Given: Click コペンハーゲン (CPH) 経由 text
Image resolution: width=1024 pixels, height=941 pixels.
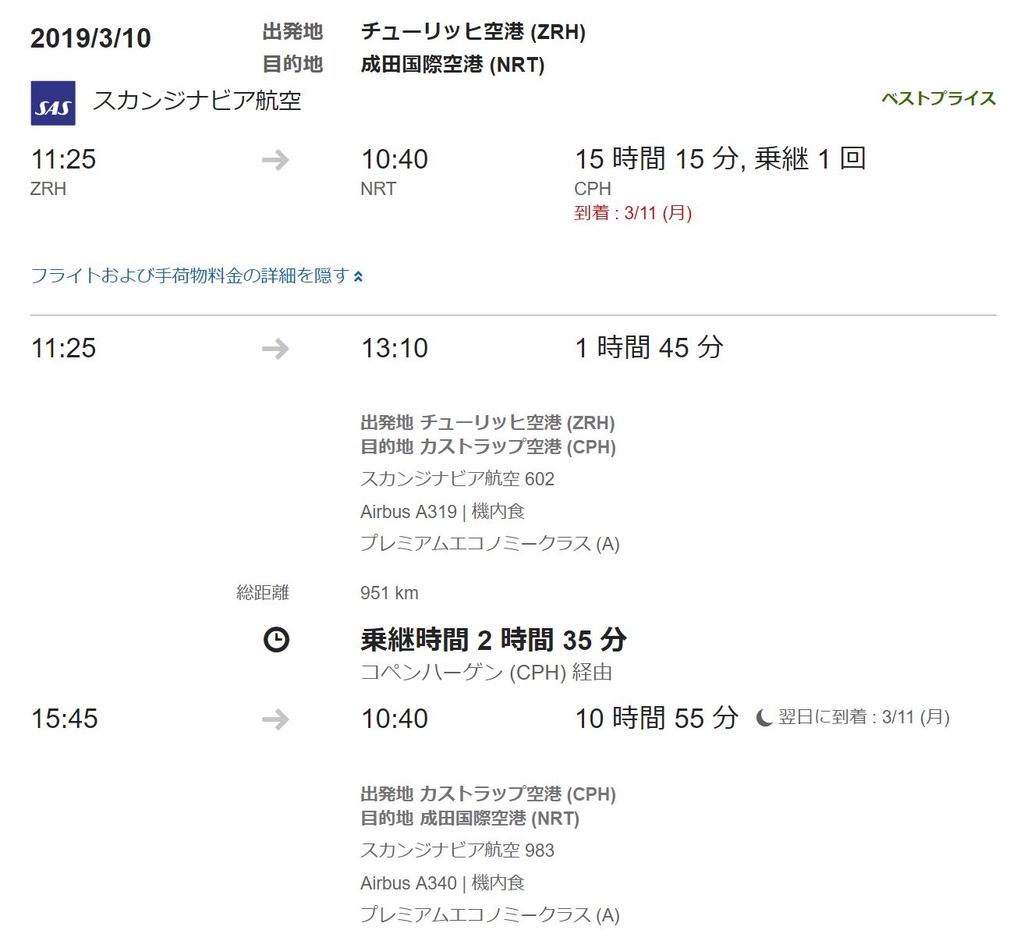Looking at the screenshot, I should tap(487, 672).
